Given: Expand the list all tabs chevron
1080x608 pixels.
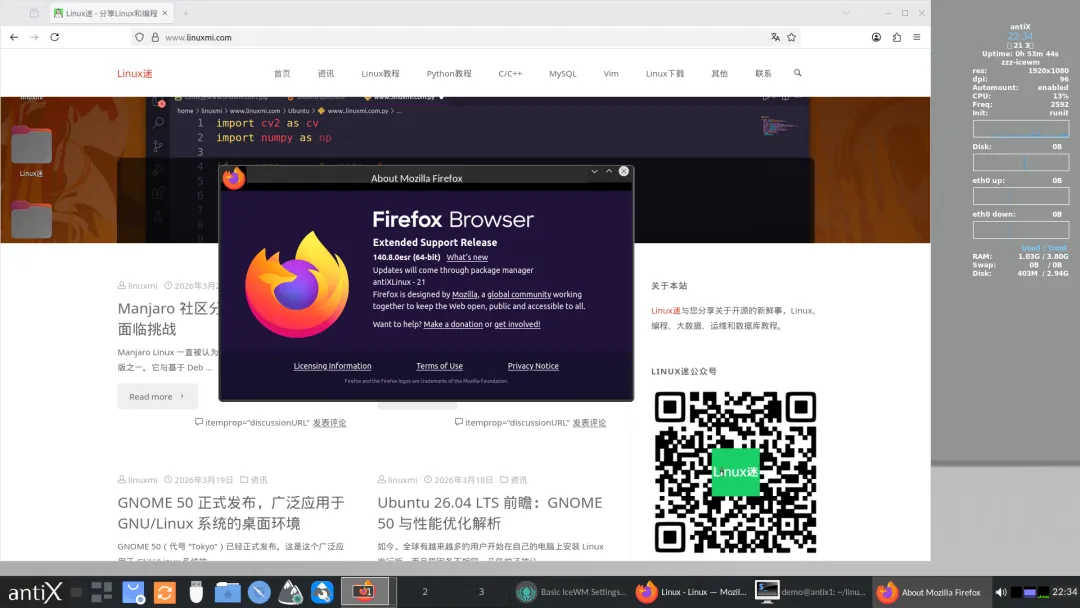Looking at the screenshot, I should pyautogui.click(x=846, y=13).
